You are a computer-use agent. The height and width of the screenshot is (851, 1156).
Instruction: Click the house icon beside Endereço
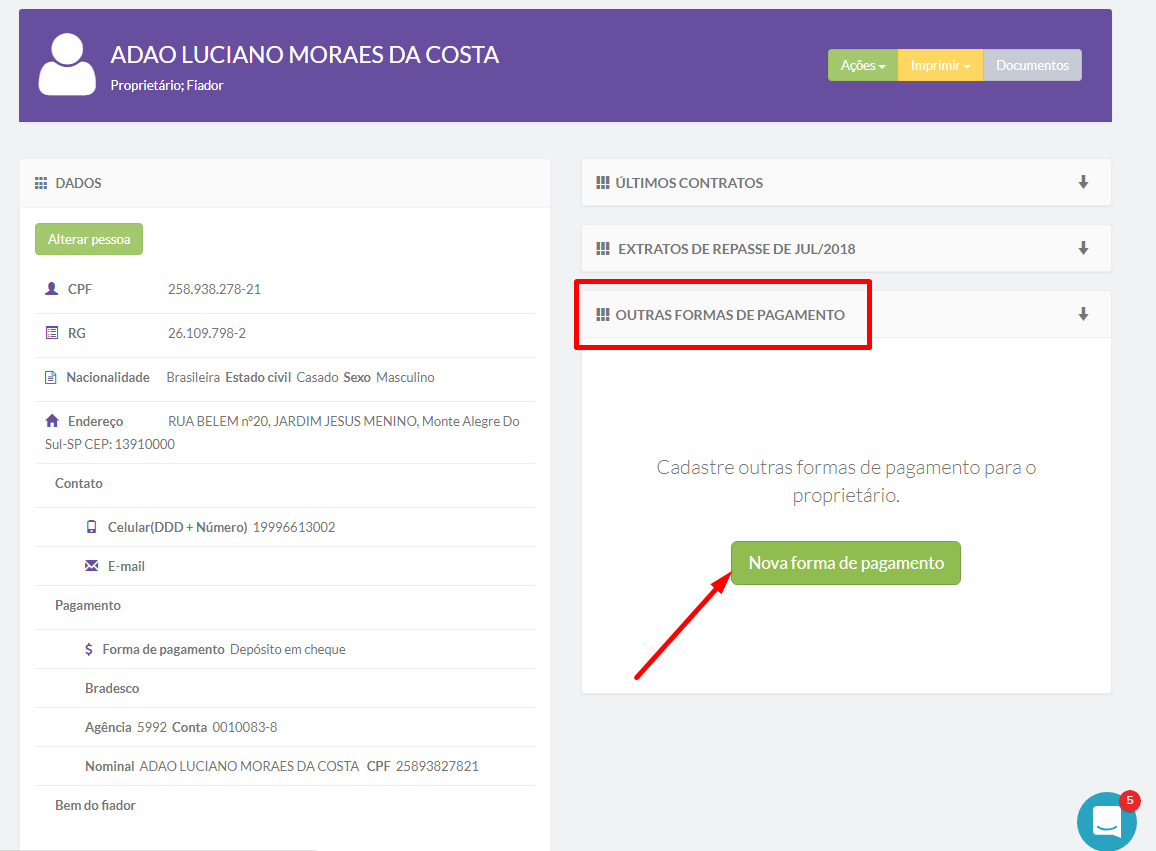click(52, 421)
